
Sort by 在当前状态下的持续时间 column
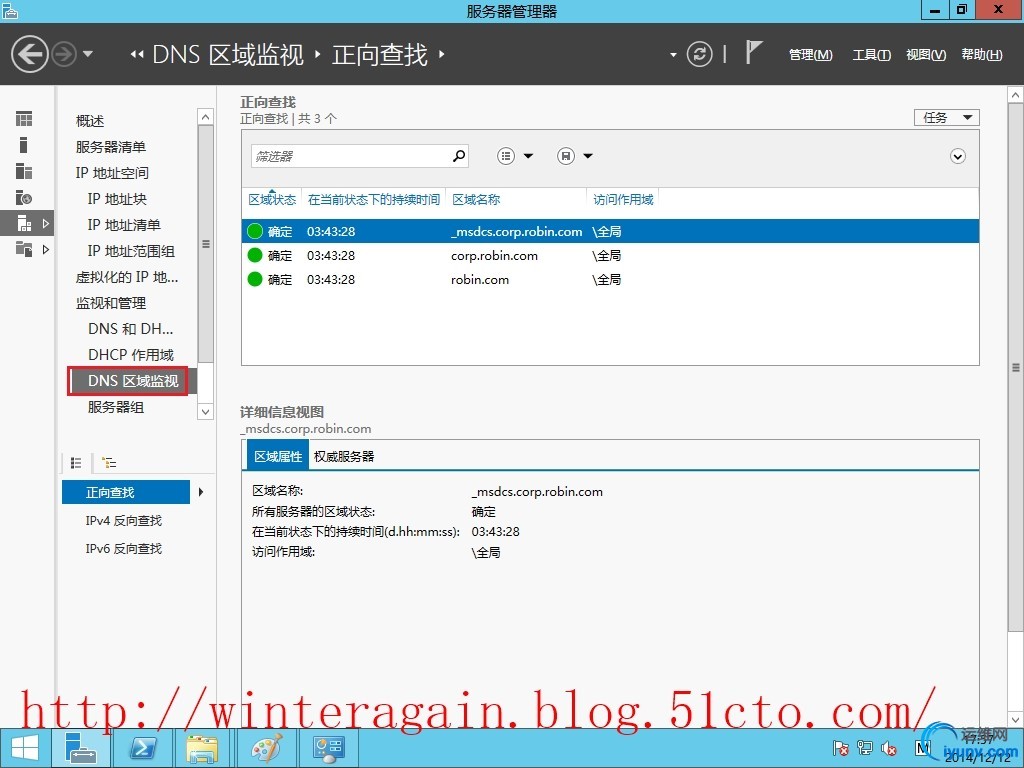coord(374,199)
